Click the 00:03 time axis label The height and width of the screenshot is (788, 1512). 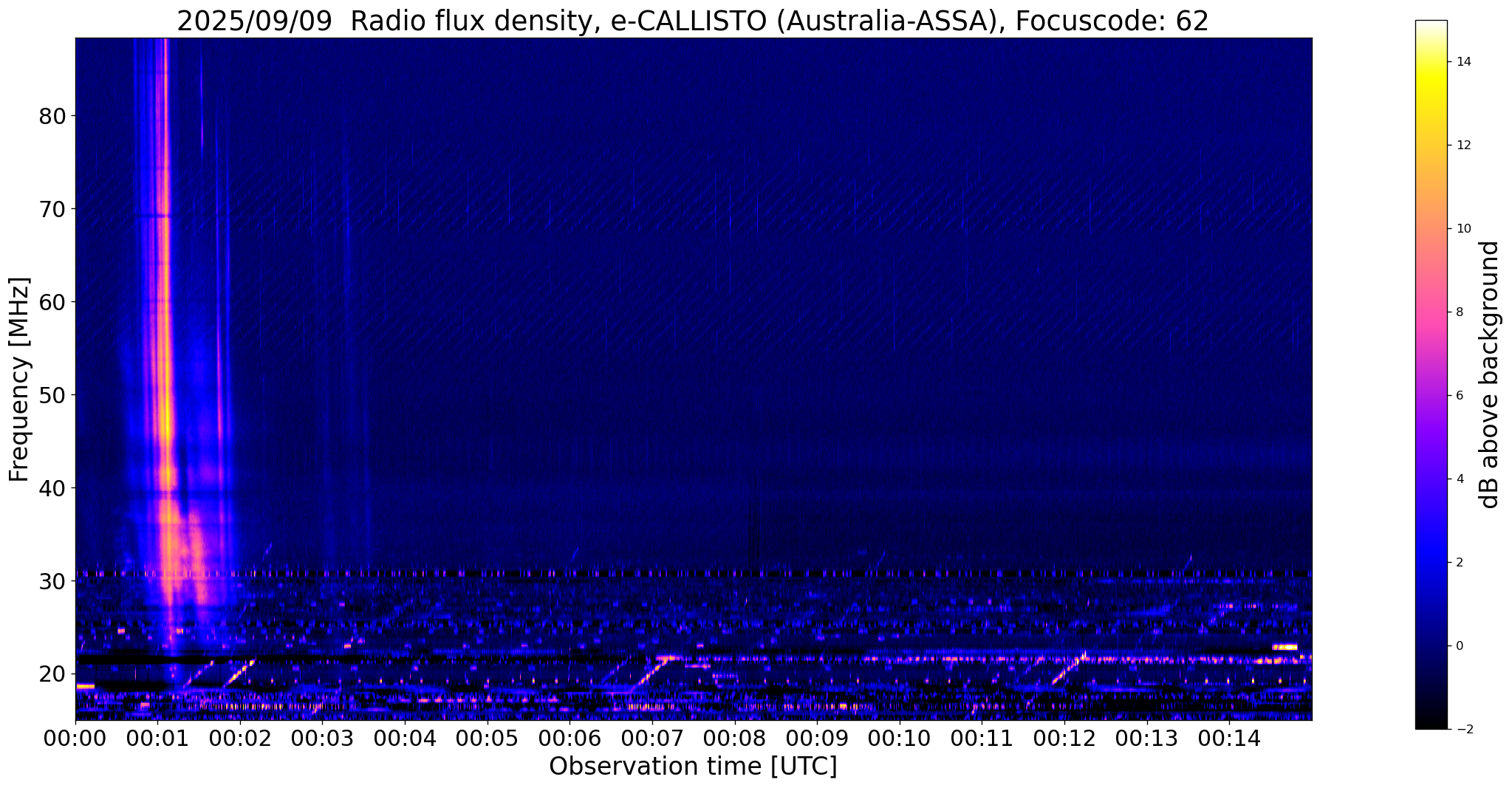pyautogui.click(x=323, y=737)
